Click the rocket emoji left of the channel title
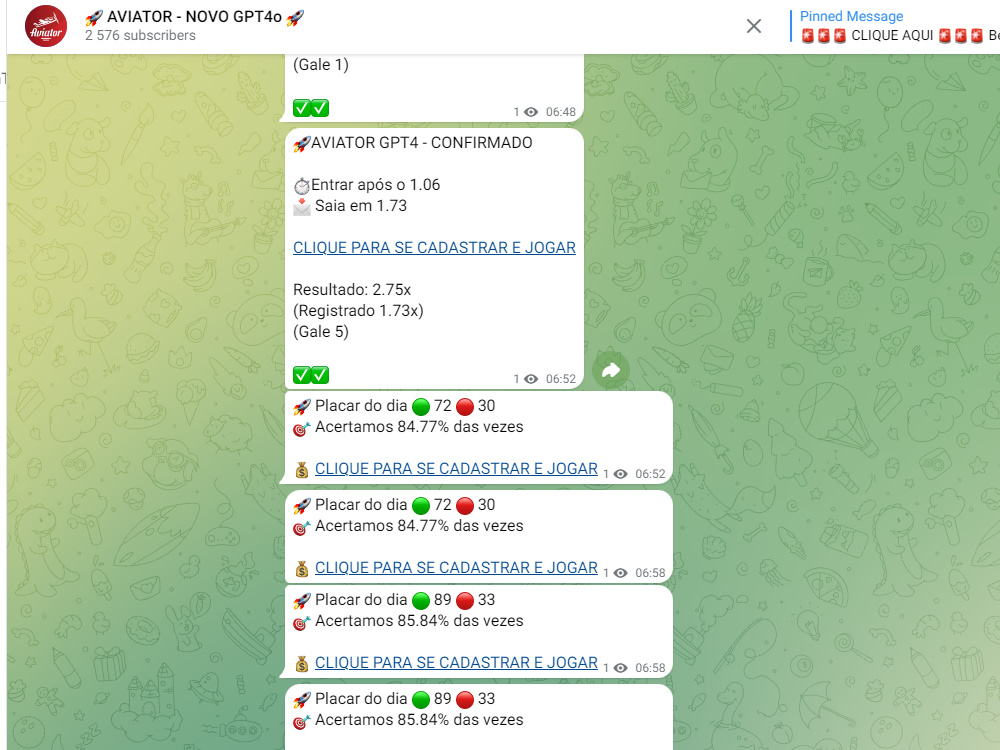Image resolution: width=1000 pixels, height=750 pixels. [94, 18]
